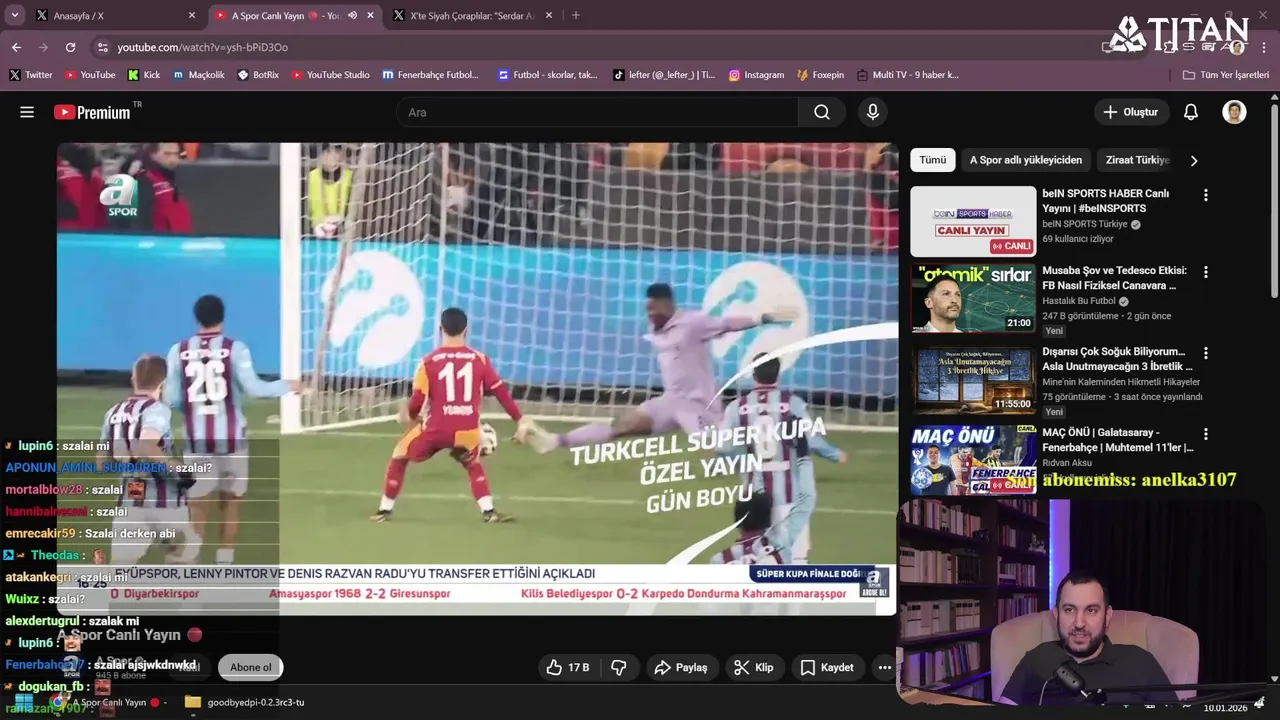
Task: Open options for MAÇ ÖNÜ video
Action: 1205,434
